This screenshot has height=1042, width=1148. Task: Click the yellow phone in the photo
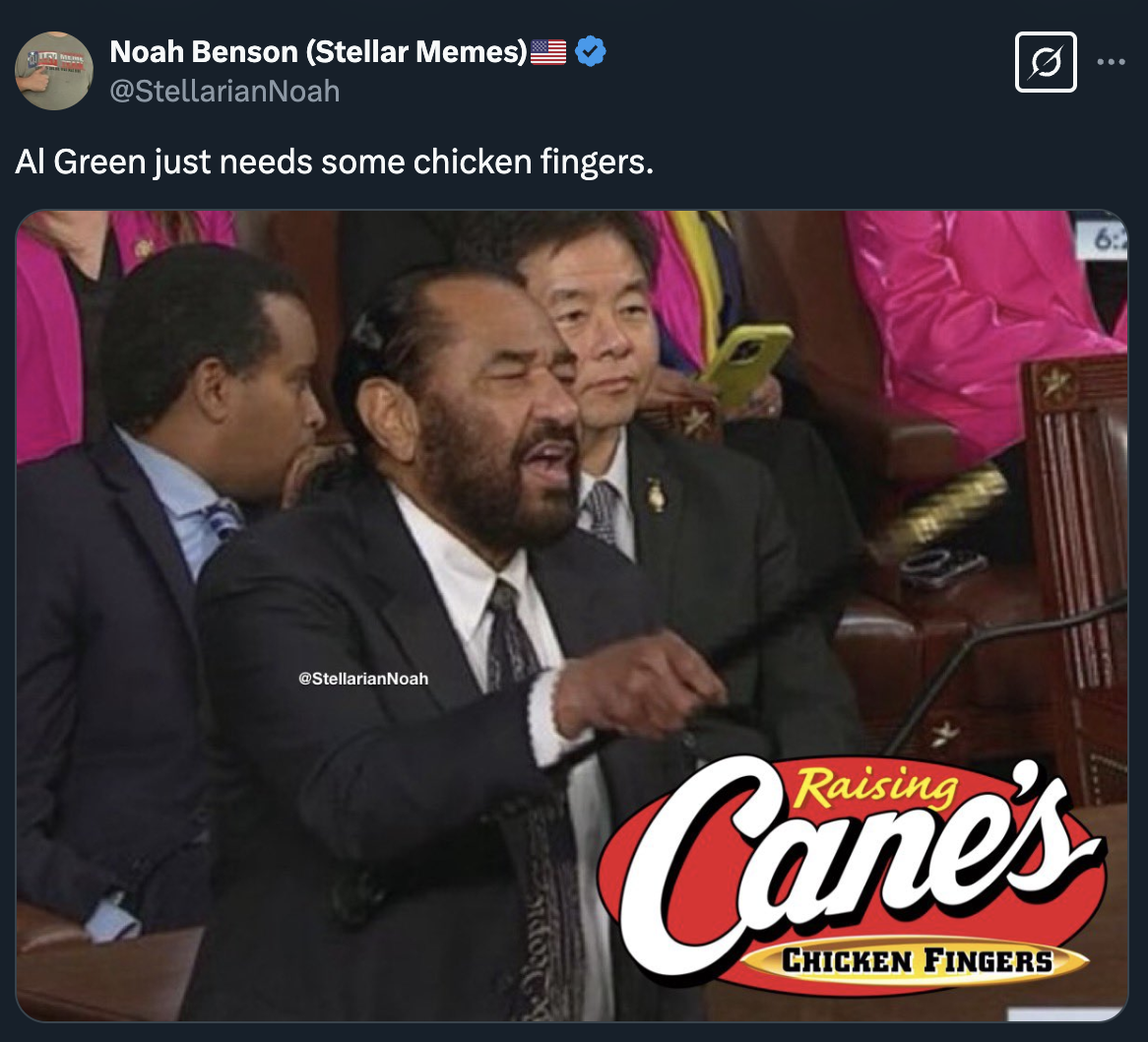[745, 363]
